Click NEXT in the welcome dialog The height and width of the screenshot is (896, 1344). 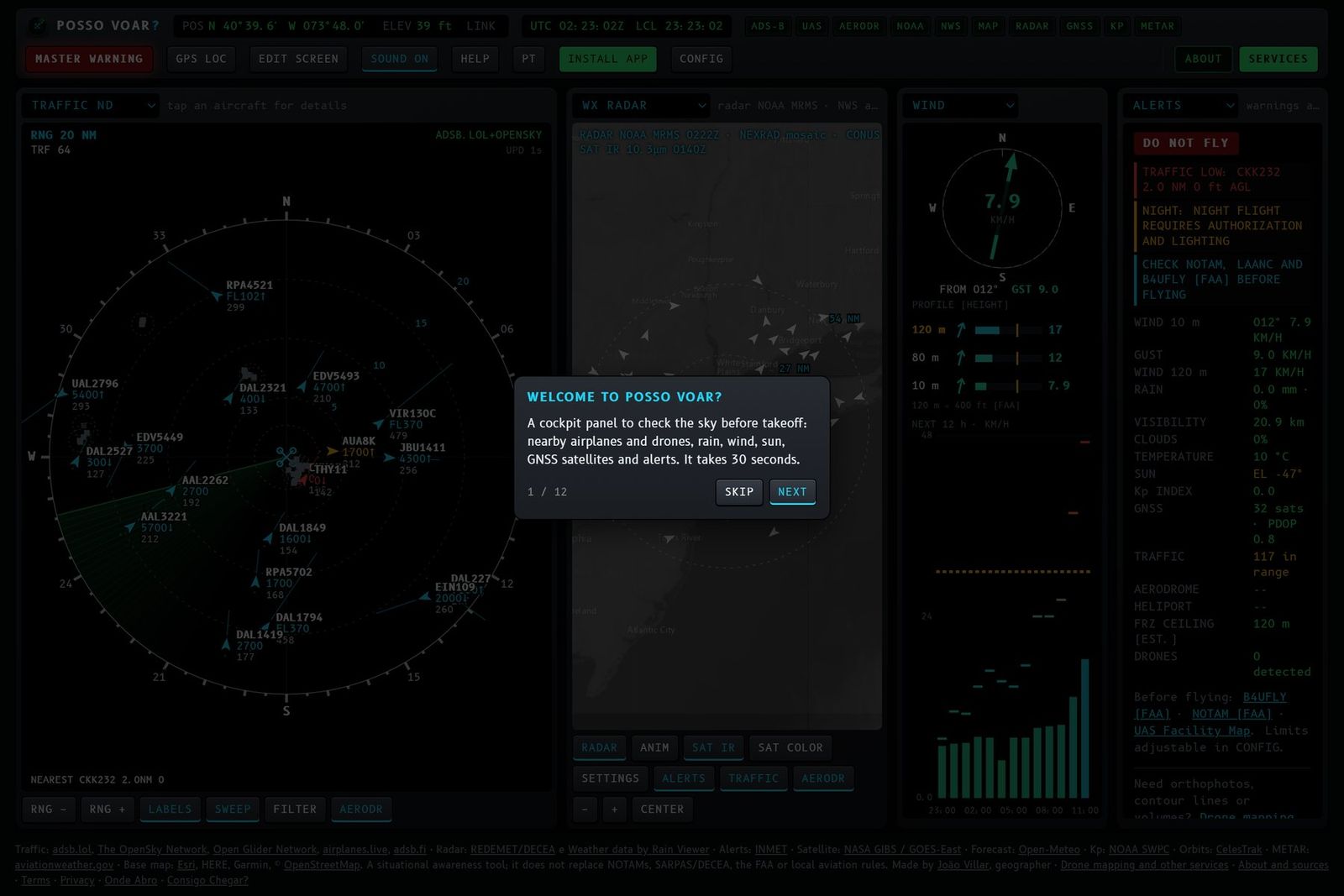coord(792,491)
